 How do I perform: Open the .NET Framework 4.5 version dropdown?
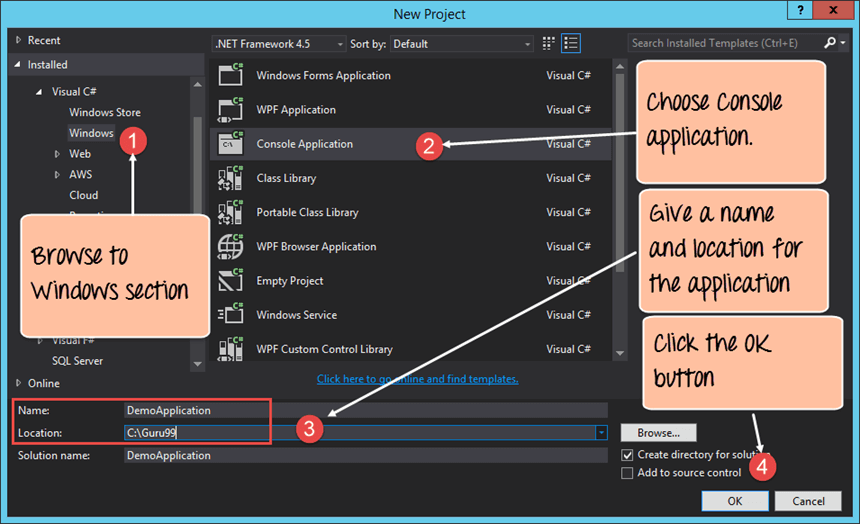pyautogui.click(x=279, y=44)
